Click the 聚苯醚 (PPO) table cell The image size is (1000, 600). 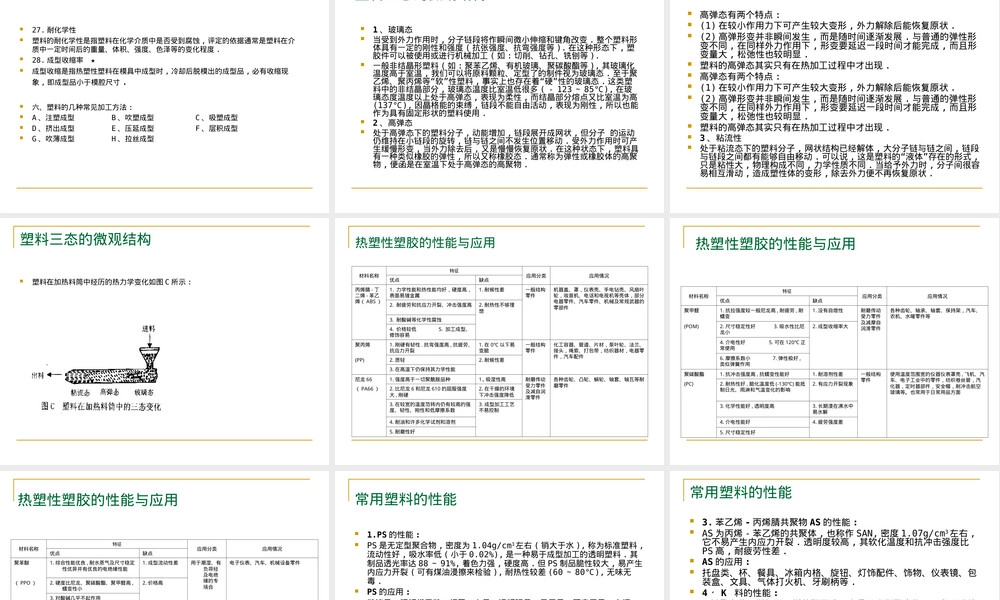click(x=29, y=579)
